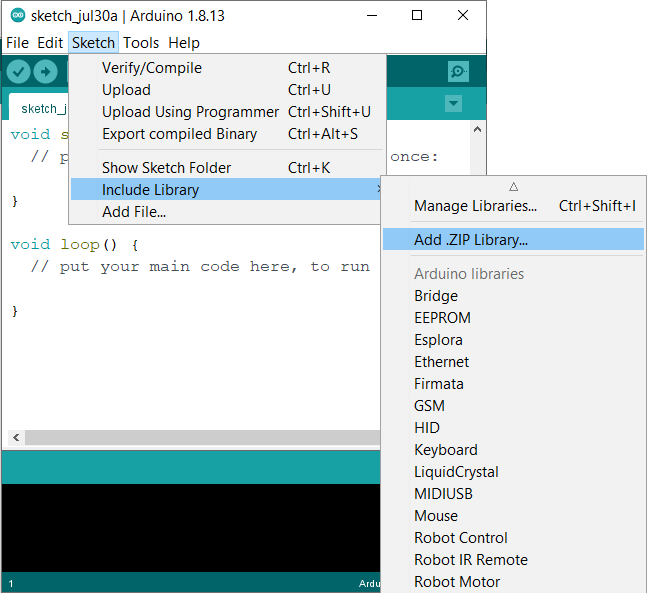Click the 'put your main code here' comment
647x593 pixels.
(x=200, y=267)
